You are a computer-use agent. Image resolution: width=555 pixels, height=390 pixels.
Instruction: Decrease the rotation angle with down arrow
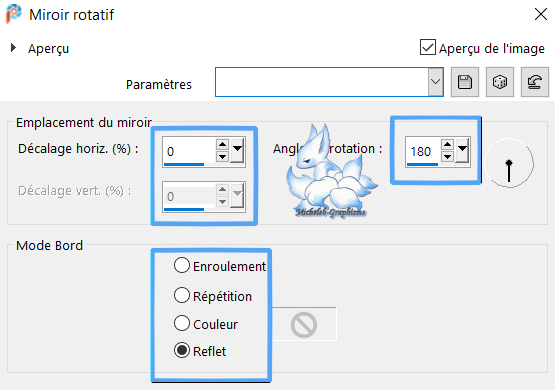coord(447,156)
